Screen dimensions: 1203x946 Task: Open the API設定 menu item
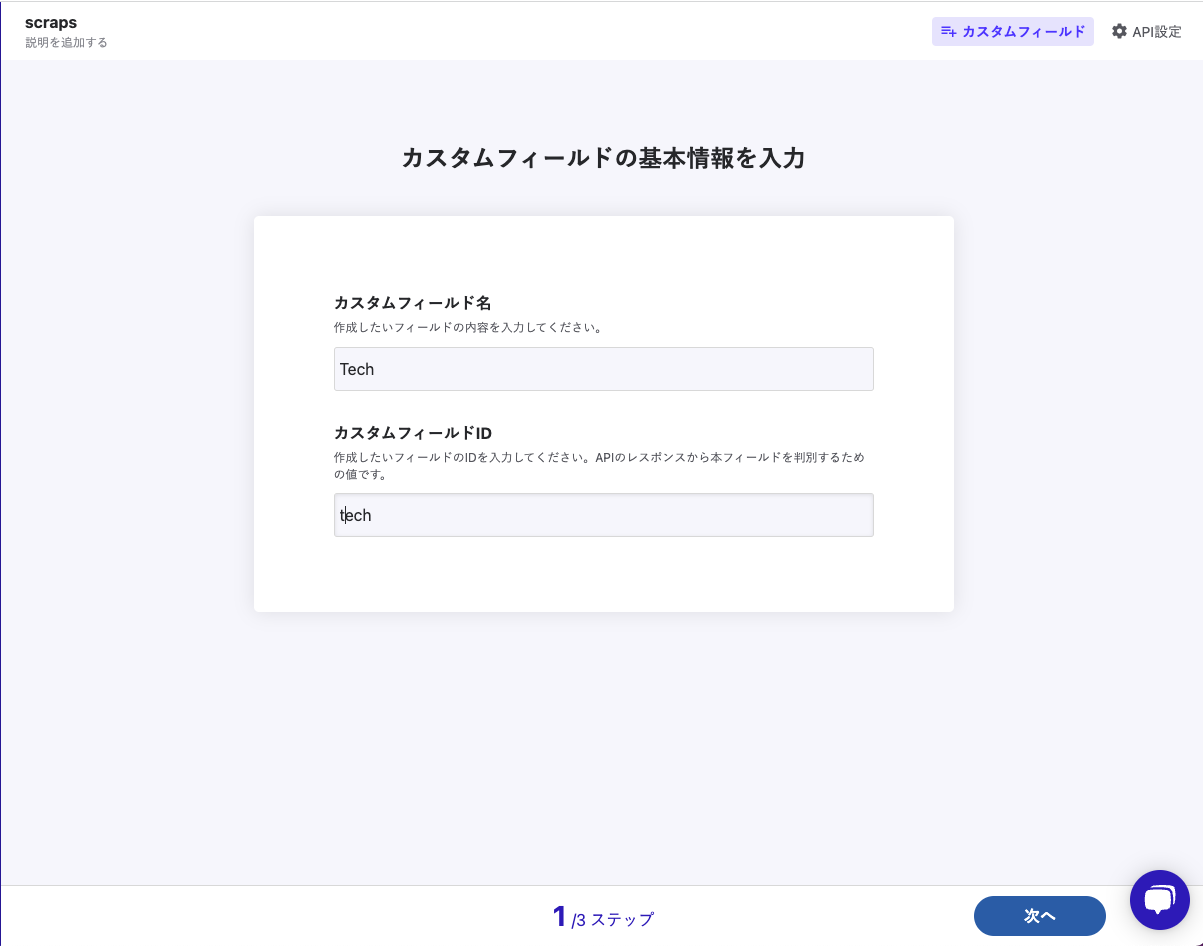pos(1147,32)
